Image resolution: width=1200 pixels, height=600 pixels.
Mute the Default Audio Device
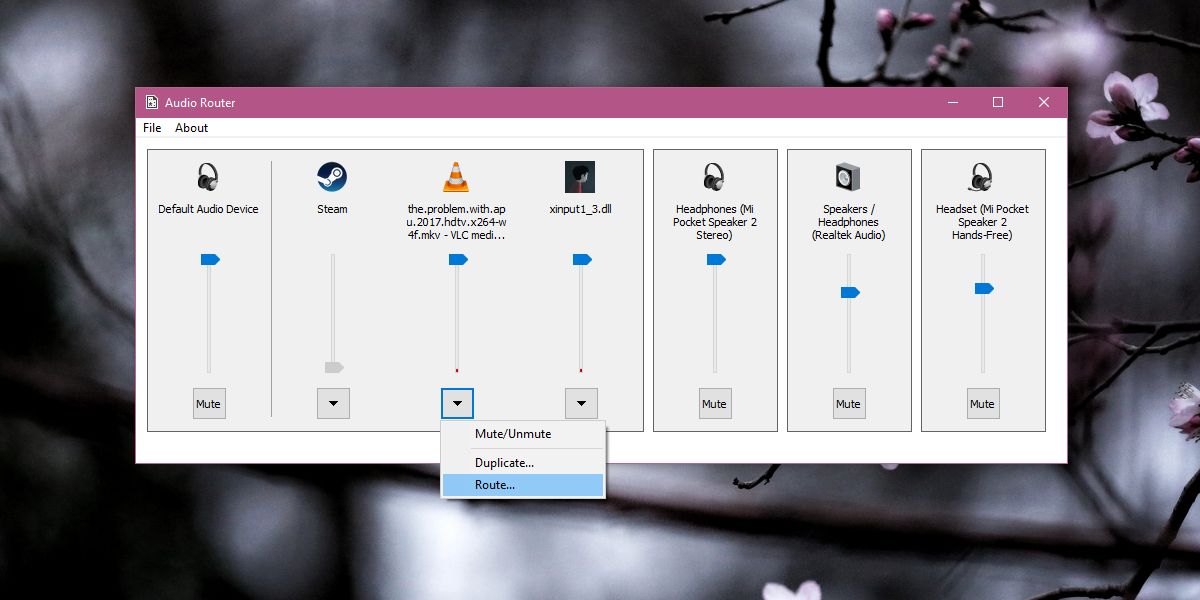(208, 404)
